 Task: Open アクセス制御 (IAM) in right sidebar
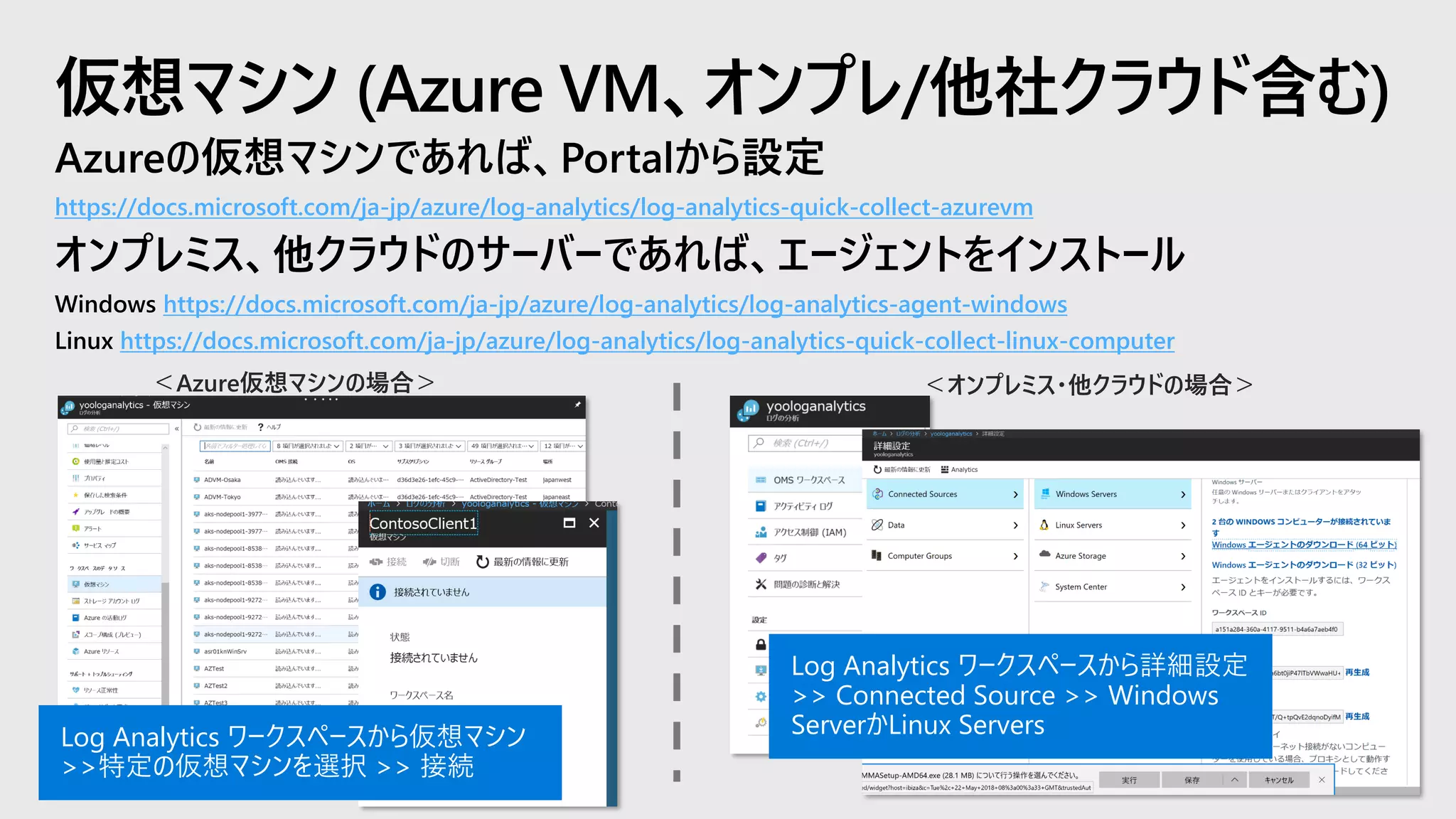pos(805,532)
